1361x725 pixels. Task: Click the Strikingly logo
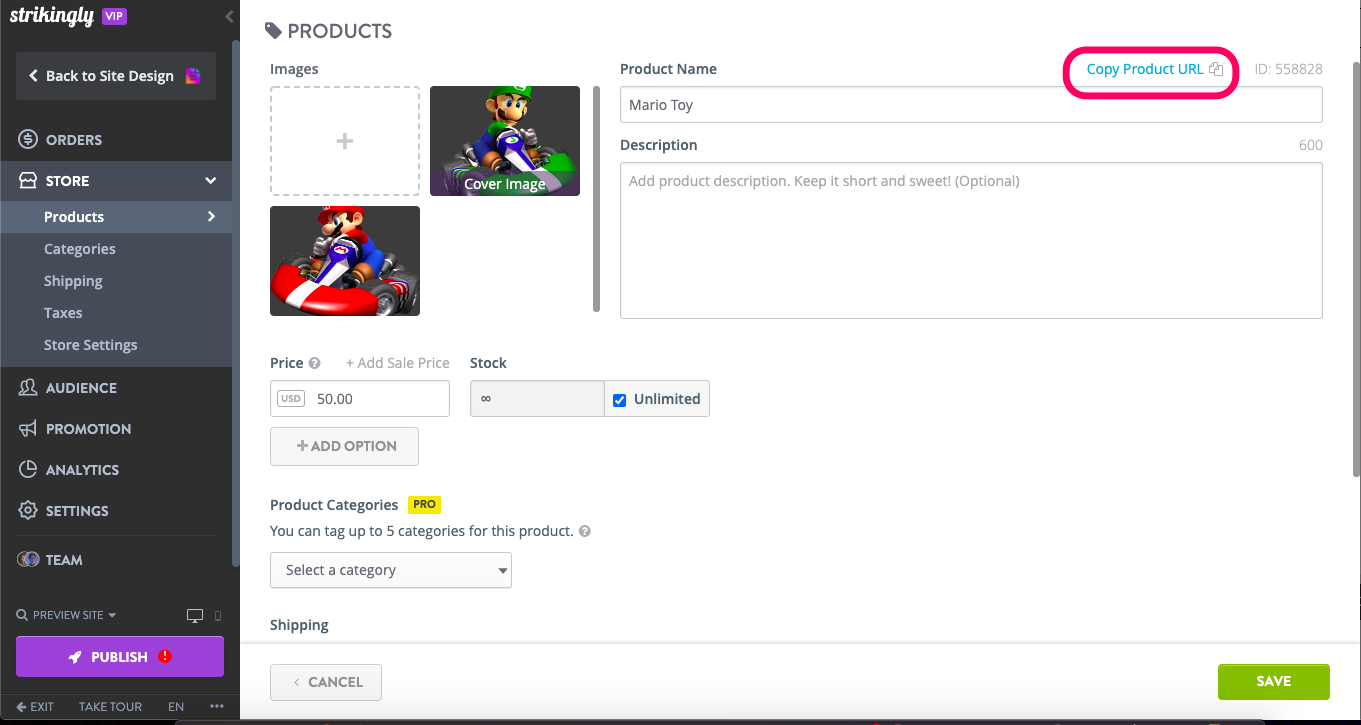point(52,16)
